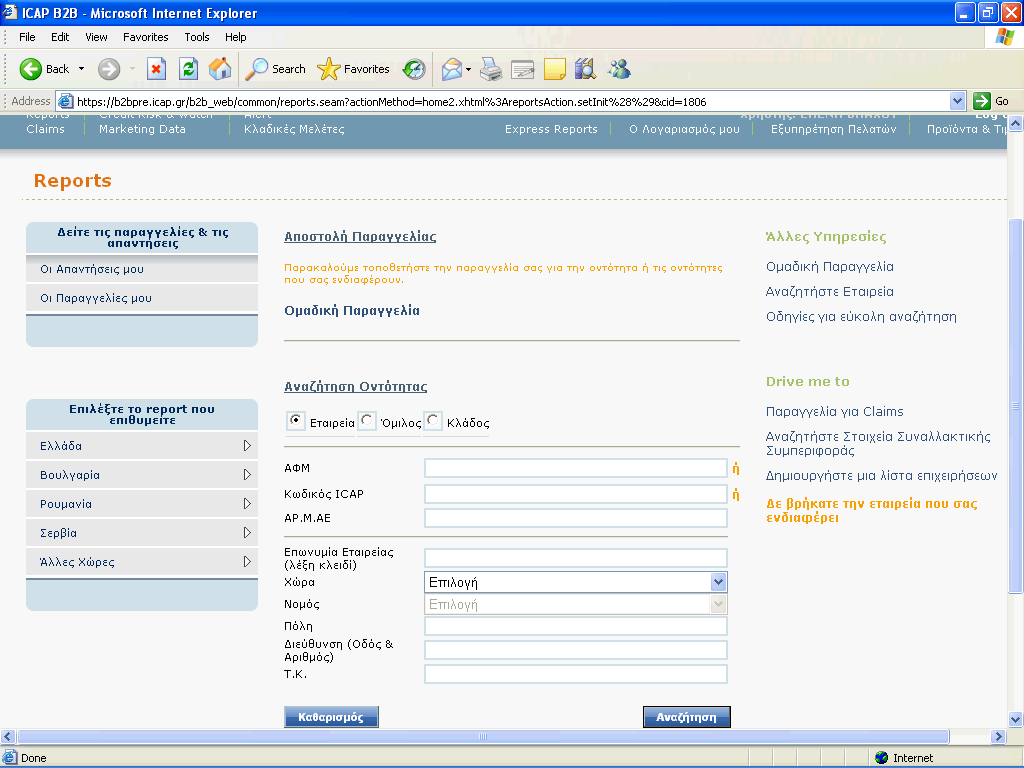Click the Print icon in toolbar

(x=491, y=69)
